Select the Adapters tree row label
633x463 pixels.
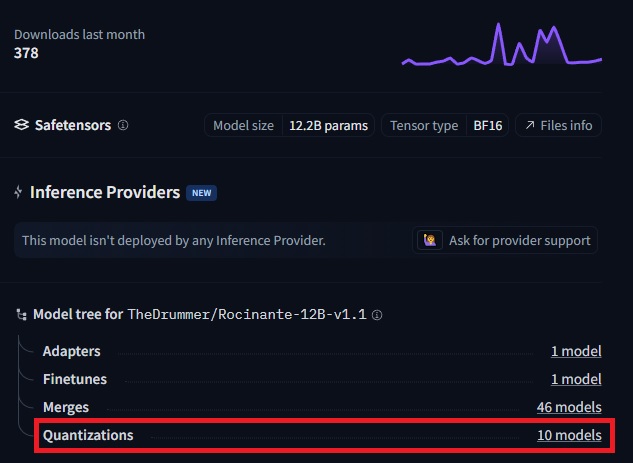(x=71, y=351)
